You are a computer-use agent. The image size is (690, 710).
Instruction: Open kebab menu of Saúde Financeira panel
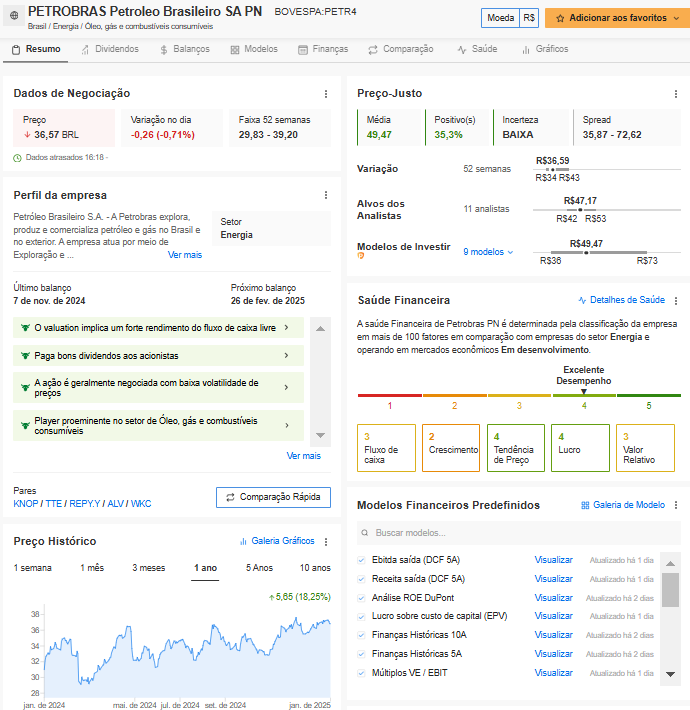[x=676, y=301]
